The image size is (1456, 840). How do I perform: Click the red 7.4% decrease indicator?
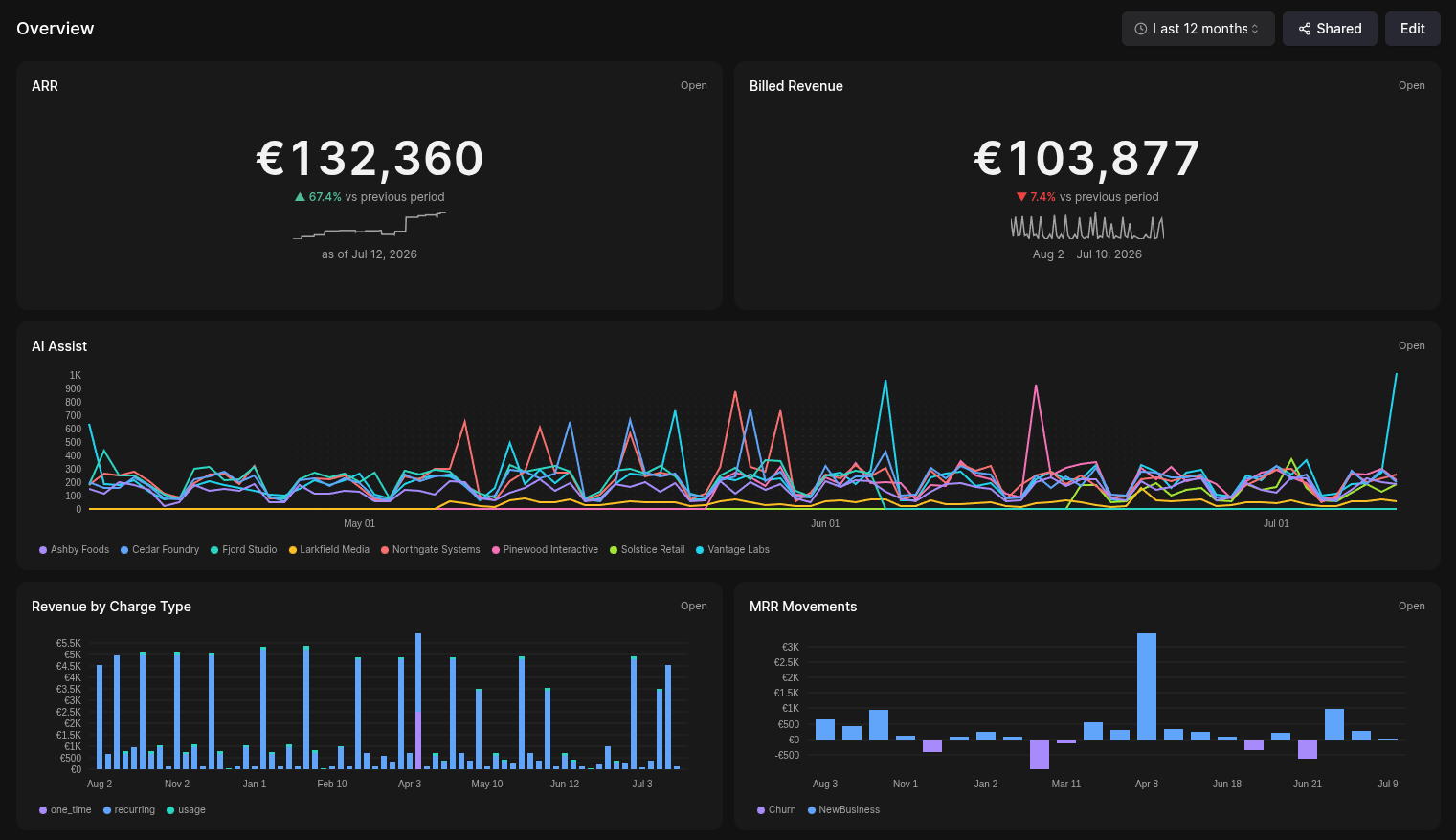tap(1036, 197)
